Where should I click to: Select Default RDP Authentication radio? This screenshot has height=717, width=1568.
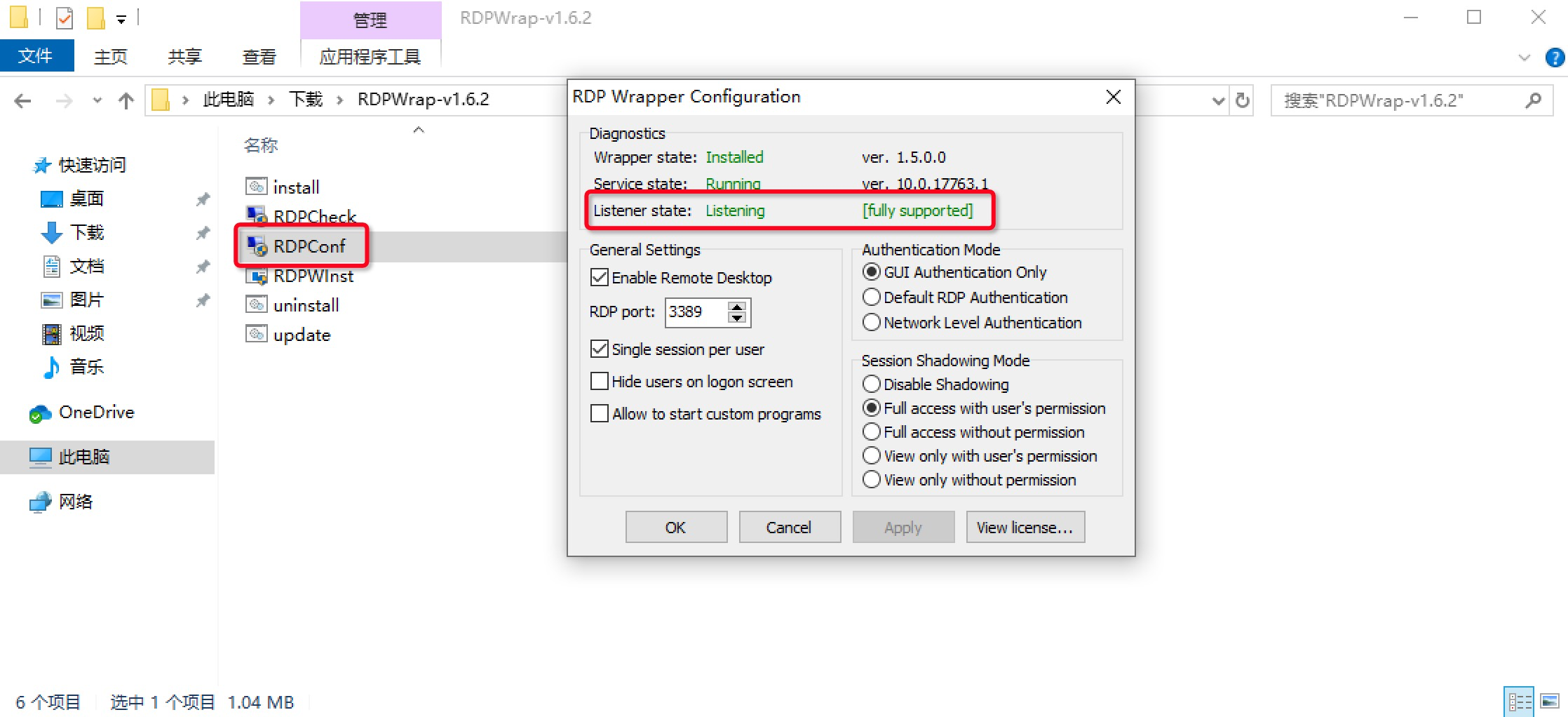coord(872,297)
